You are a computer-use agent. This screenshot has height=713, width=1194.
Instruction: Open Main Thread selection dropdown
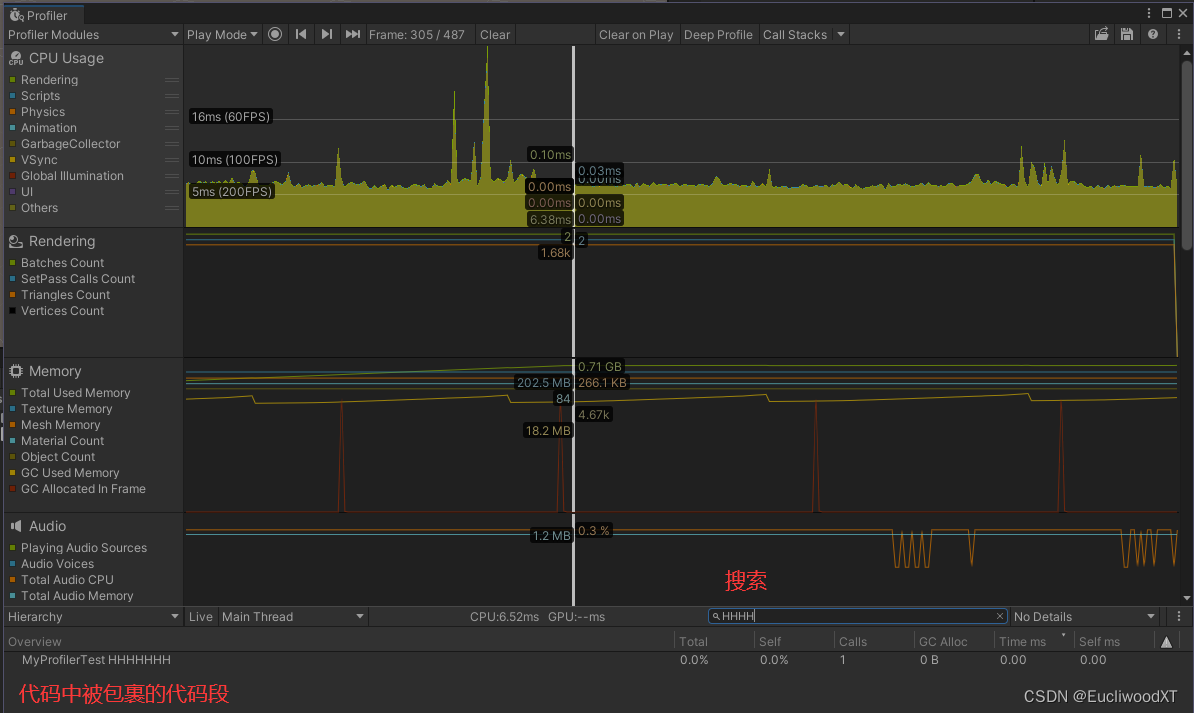pos(293,616)
